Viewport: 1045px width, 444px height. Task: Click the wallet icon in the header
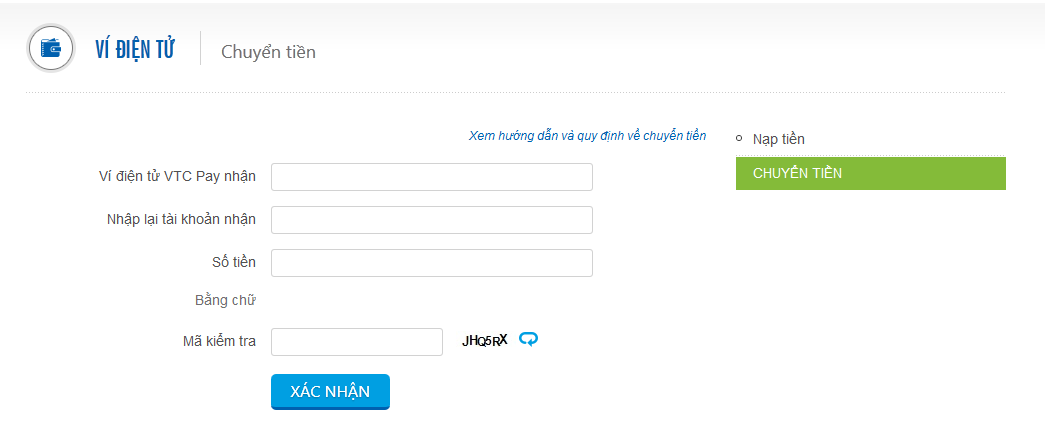click(51, 49)
